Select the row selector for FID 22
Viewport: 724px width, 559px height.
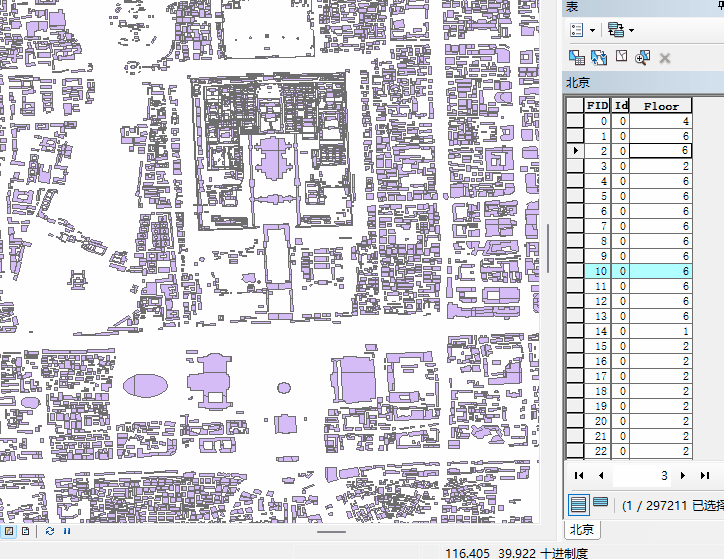575,451
